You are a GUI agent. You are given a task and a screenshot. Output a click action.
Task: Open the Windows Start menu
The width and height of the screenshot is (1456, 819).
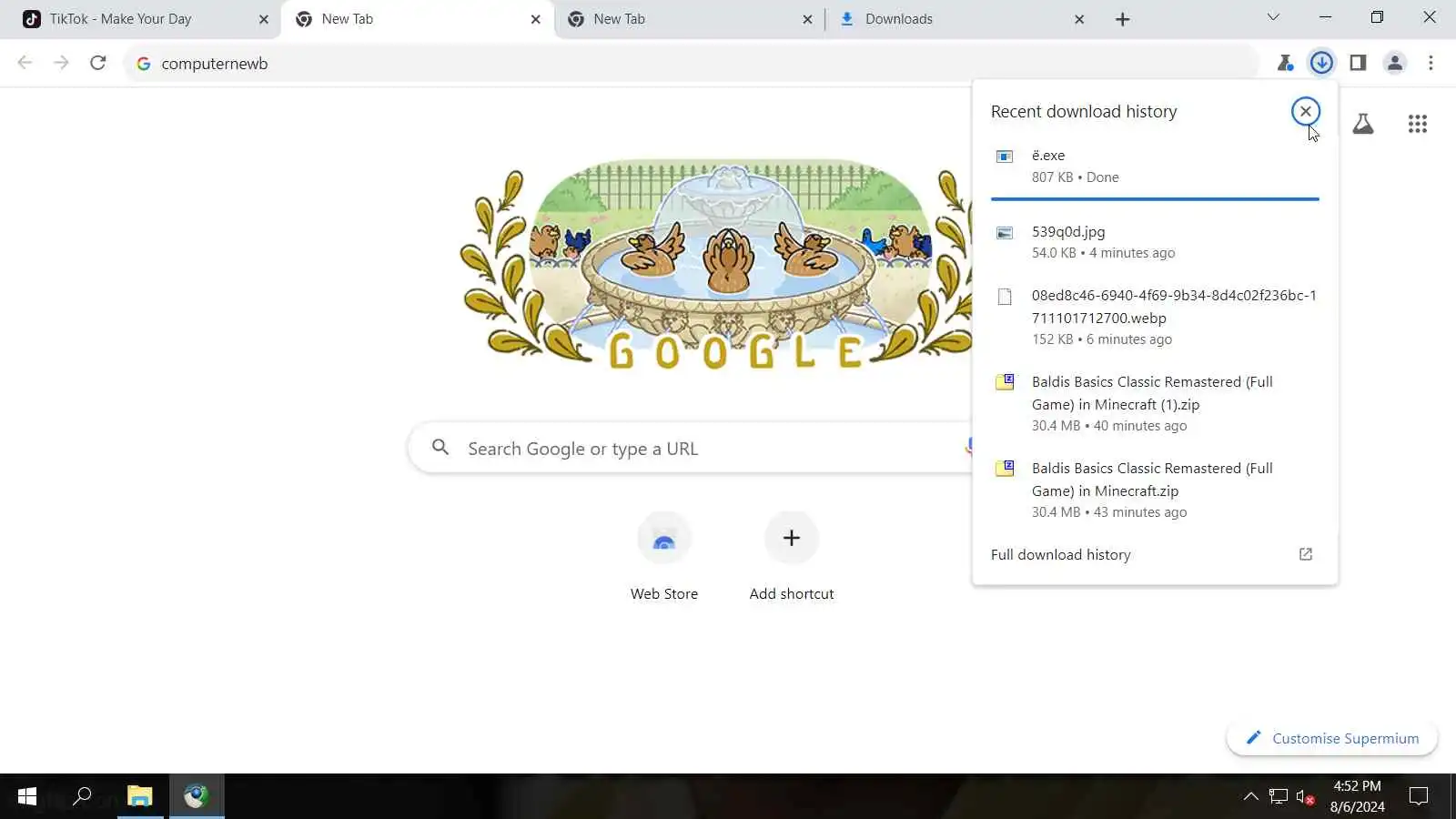[x=27, y=796]
